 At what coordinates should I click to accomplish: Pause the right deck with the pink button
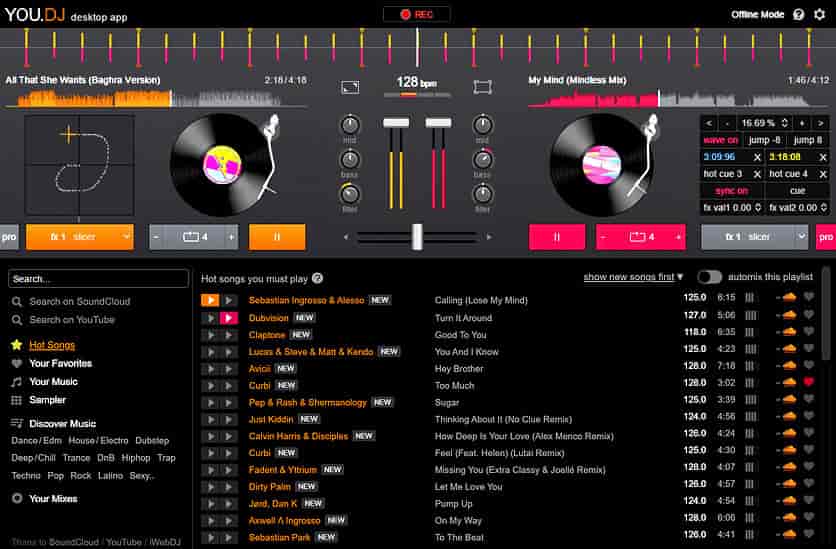click(556, 237)
